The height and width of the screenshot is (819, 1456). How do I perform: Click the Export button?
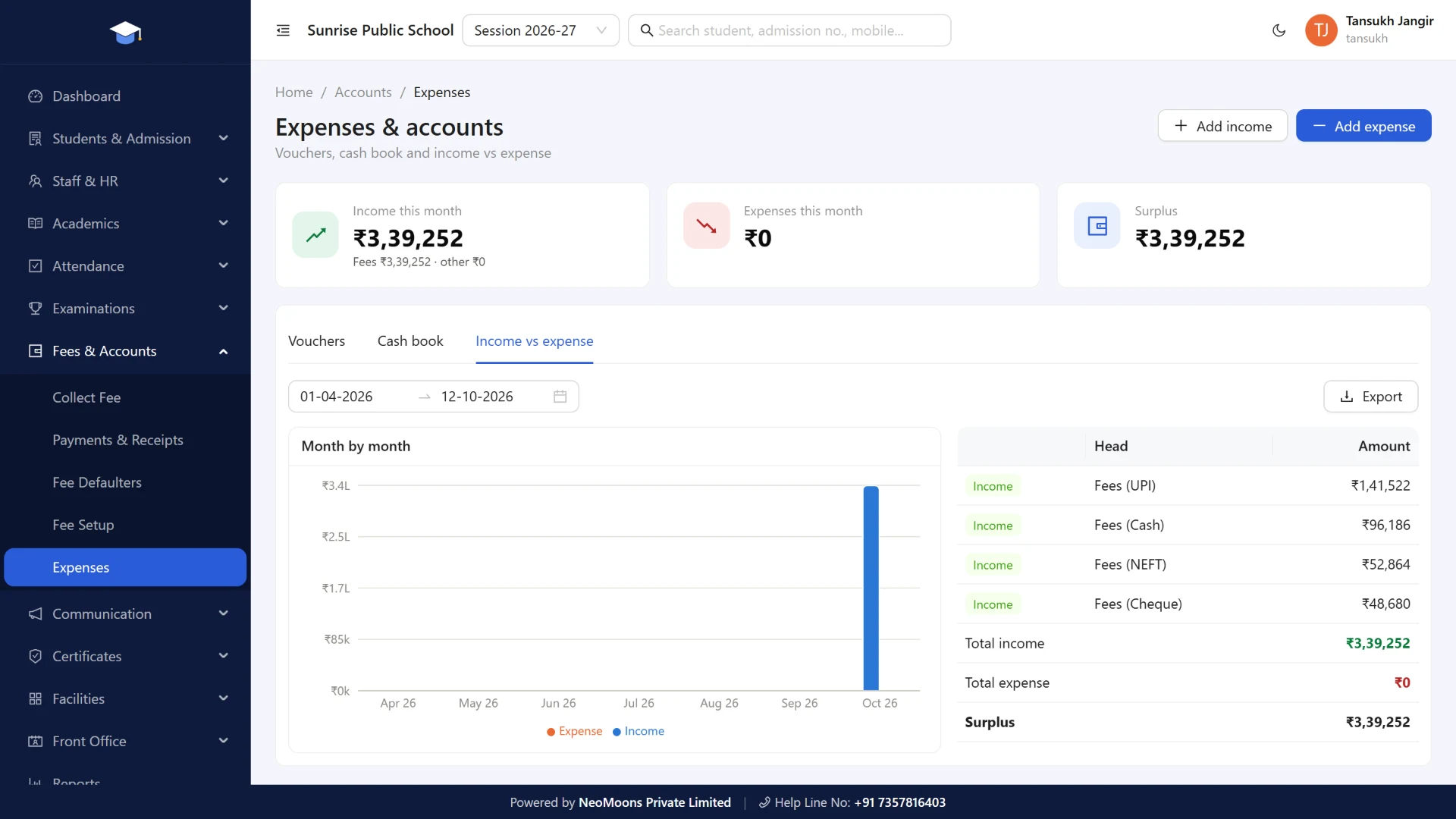click(1370, 397)
